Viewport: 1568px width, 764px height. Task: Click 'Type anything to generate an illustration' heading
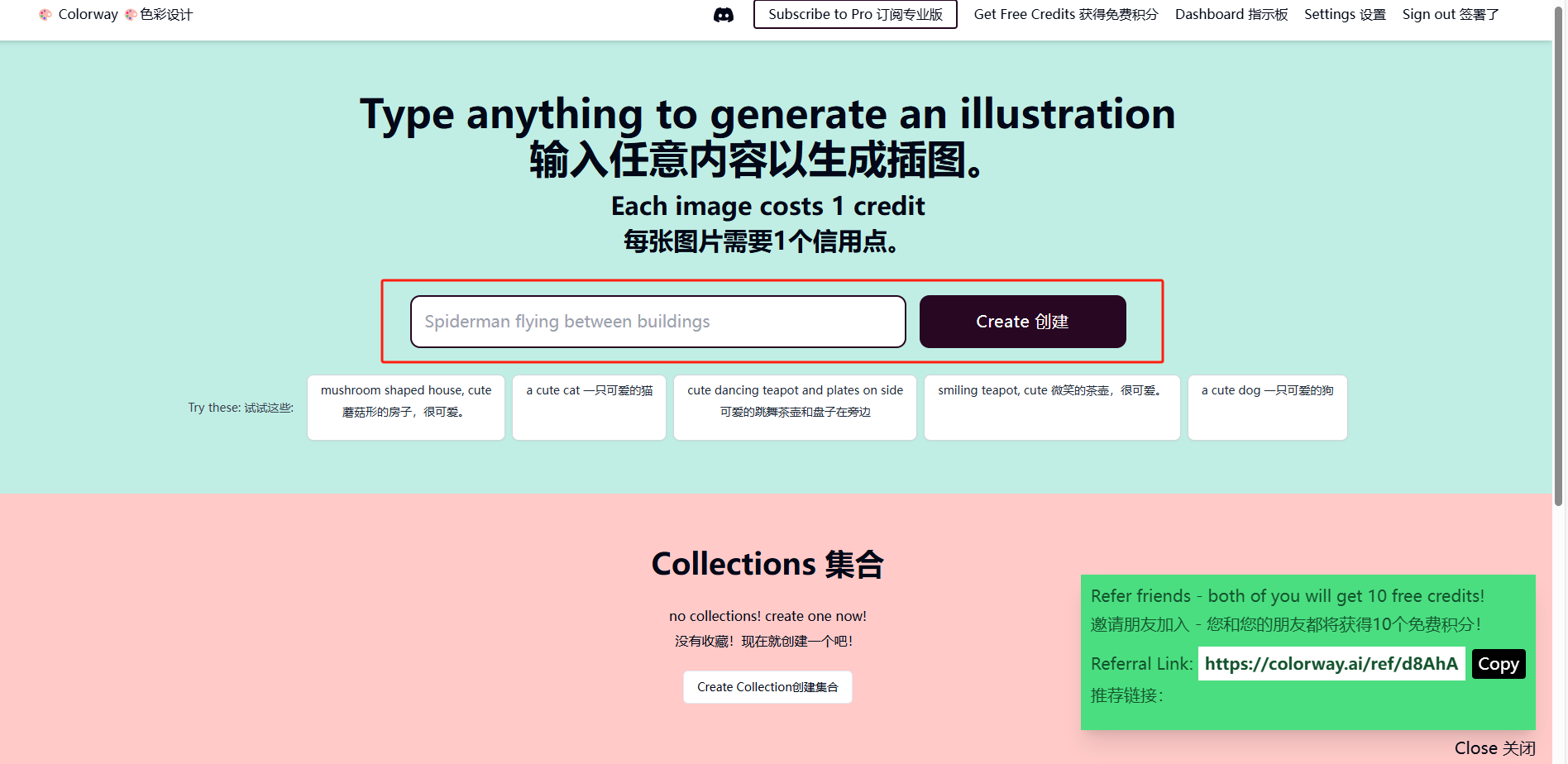[767, 114]
